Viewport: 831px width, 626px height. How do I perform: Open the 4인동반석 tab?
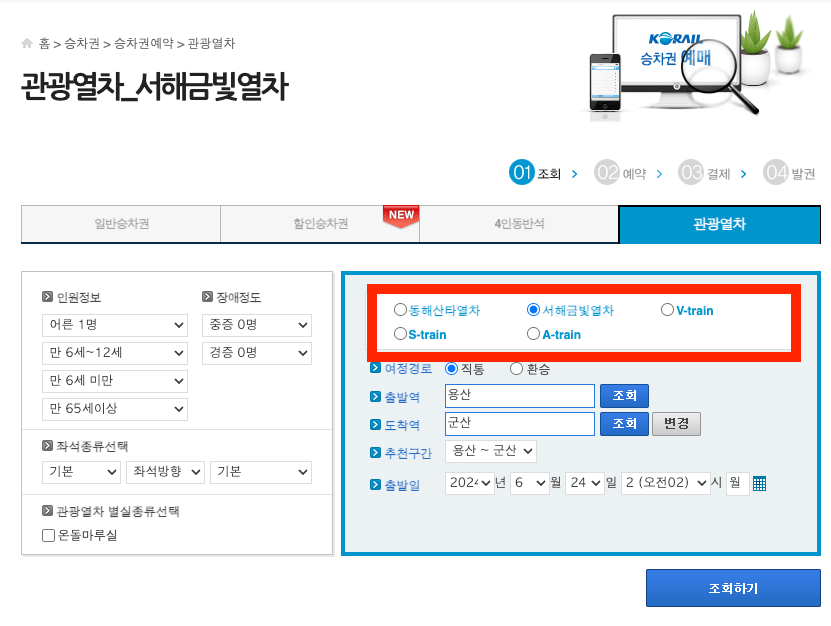(519, 224)
